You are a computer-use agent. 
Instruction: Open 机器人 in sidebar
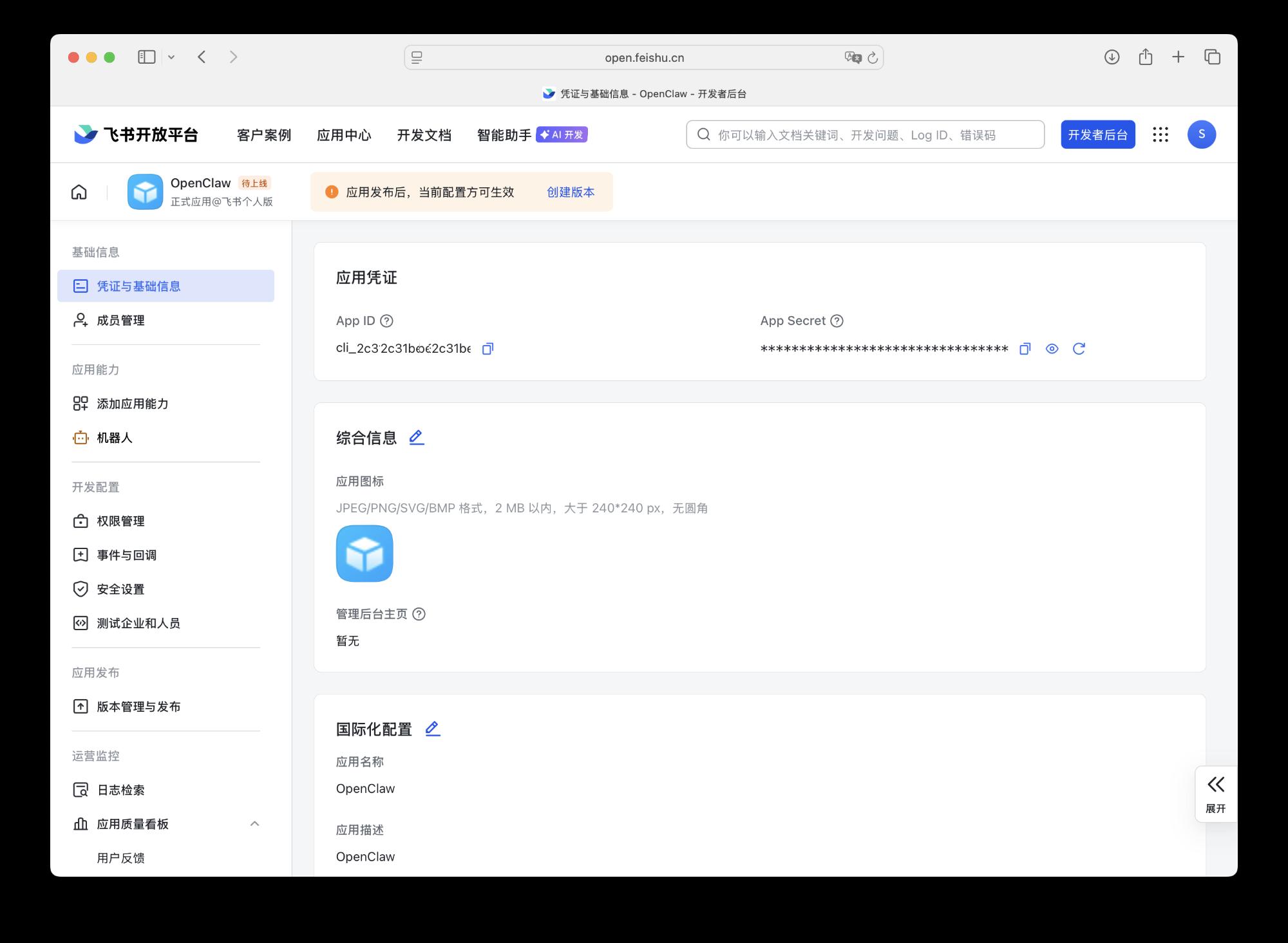tap(115, 438)
